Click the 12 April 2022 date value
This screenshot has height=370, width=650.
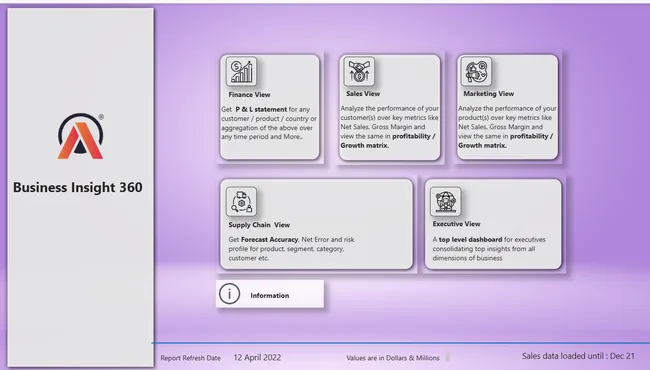(x=257, y=358)
